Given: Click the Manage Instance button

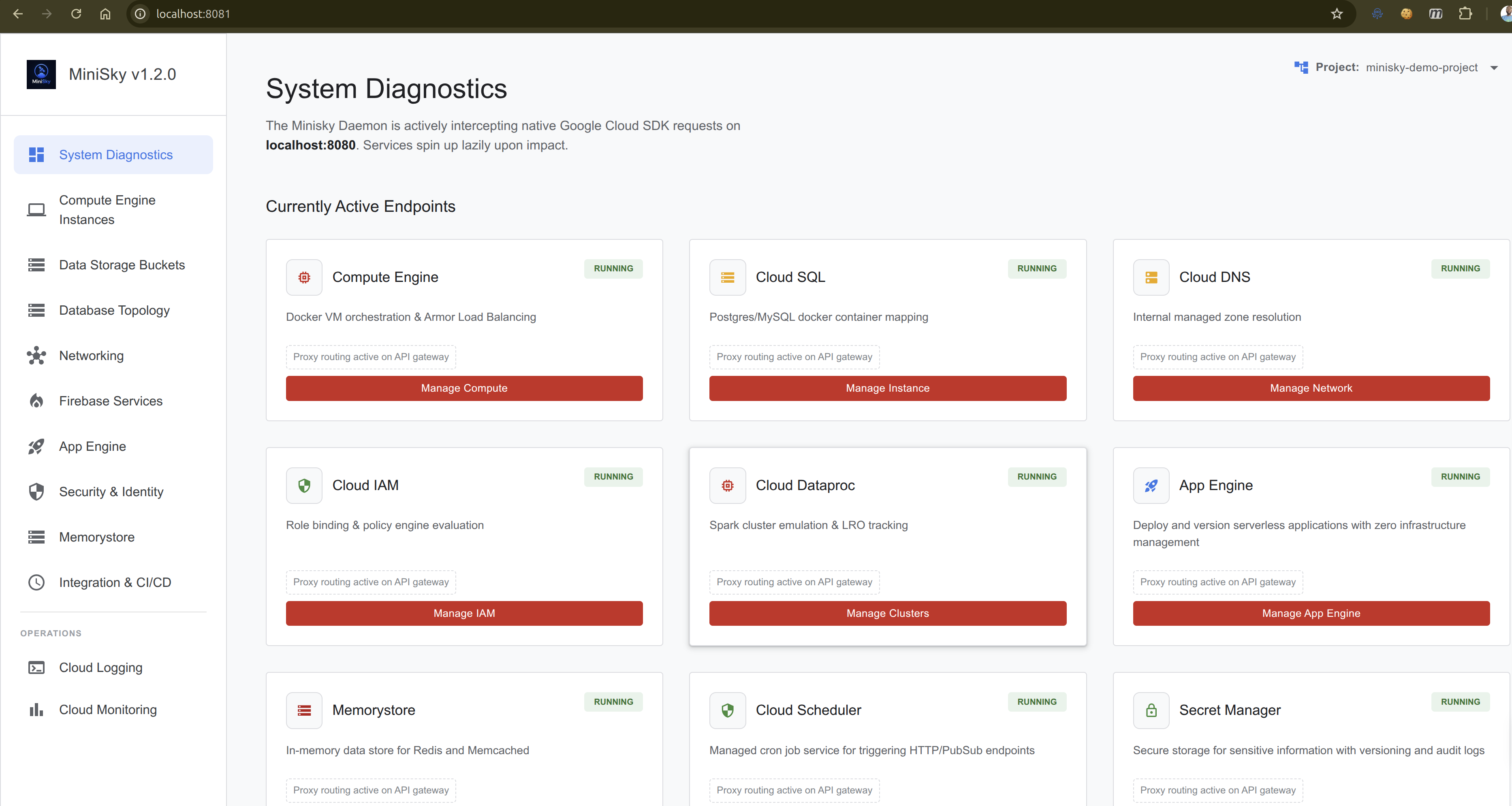Looking at the screenshot, I should 888,388.
